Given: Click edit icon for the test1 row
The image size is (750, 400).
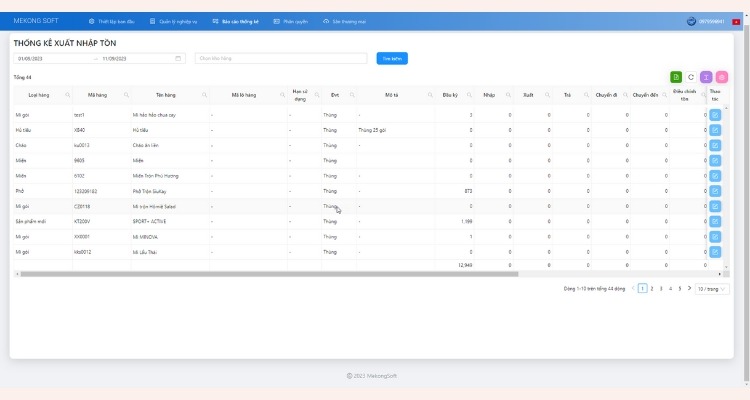Looking at the screenshot, I should tap(715, 116).
